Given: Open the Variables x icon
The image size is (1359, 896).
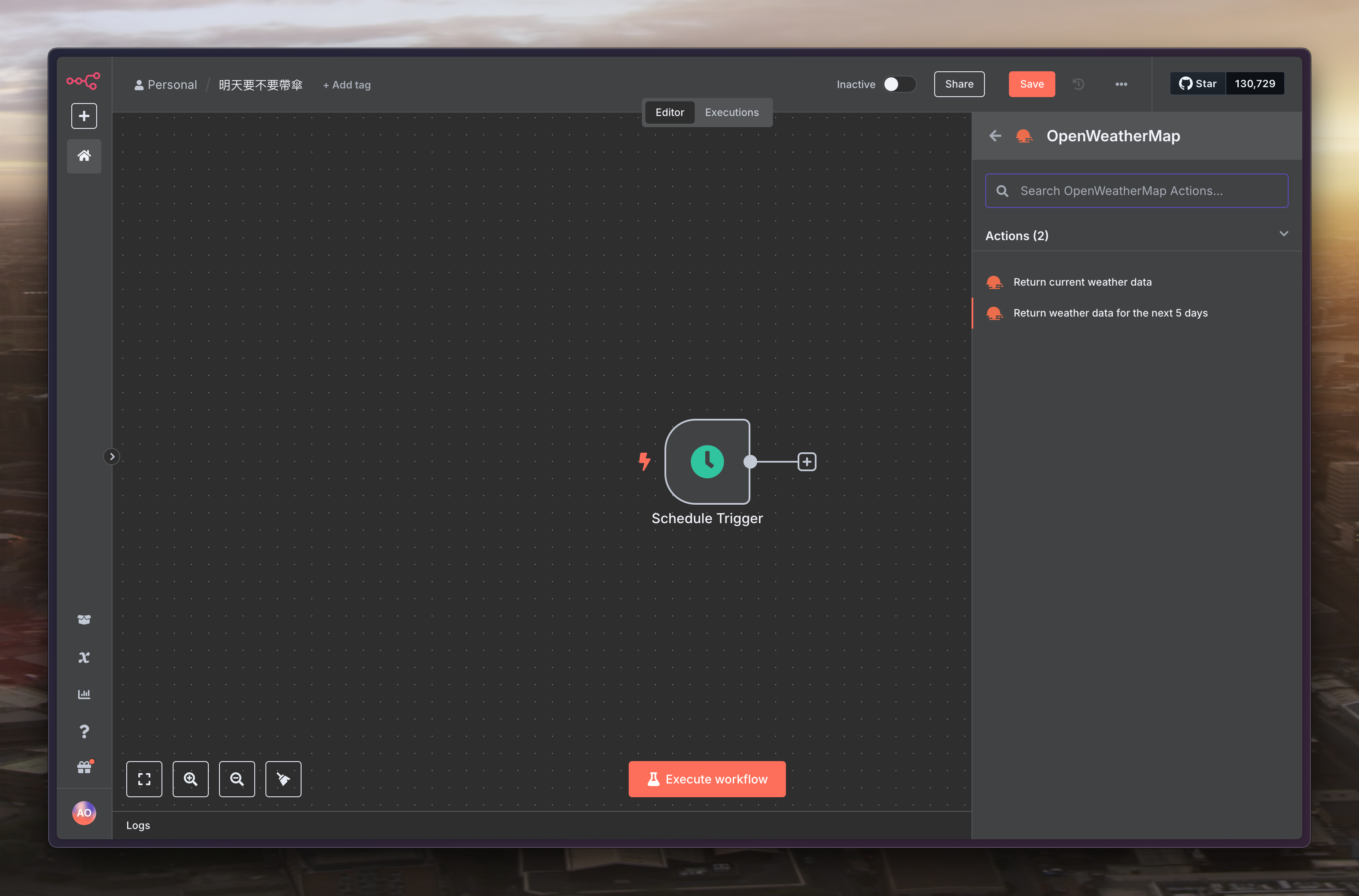Looking at the screenshot, I should point(84,657).
